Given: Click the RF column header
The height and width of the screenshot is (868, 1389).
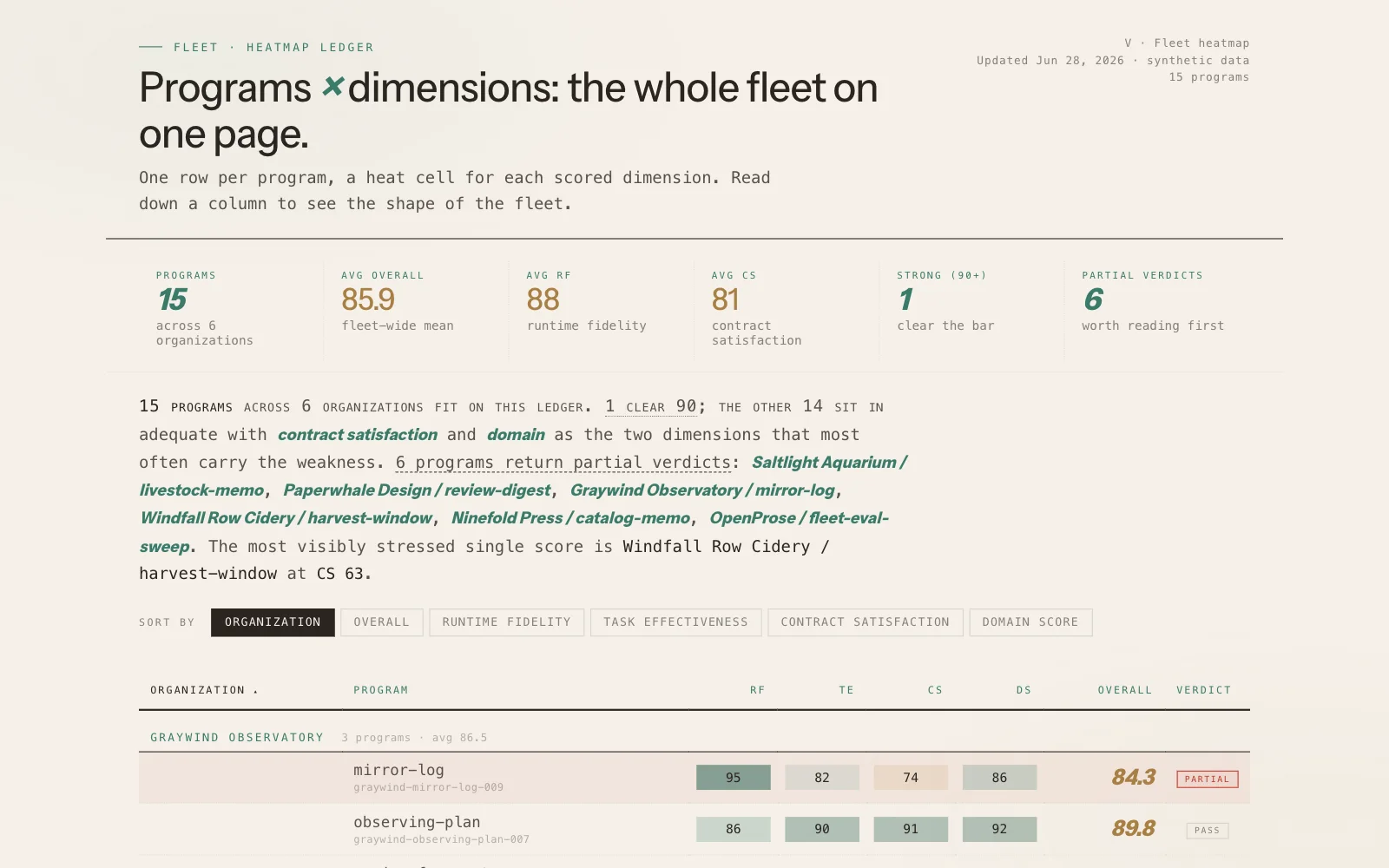Looking at the screenshot, I should coord(758,690).
